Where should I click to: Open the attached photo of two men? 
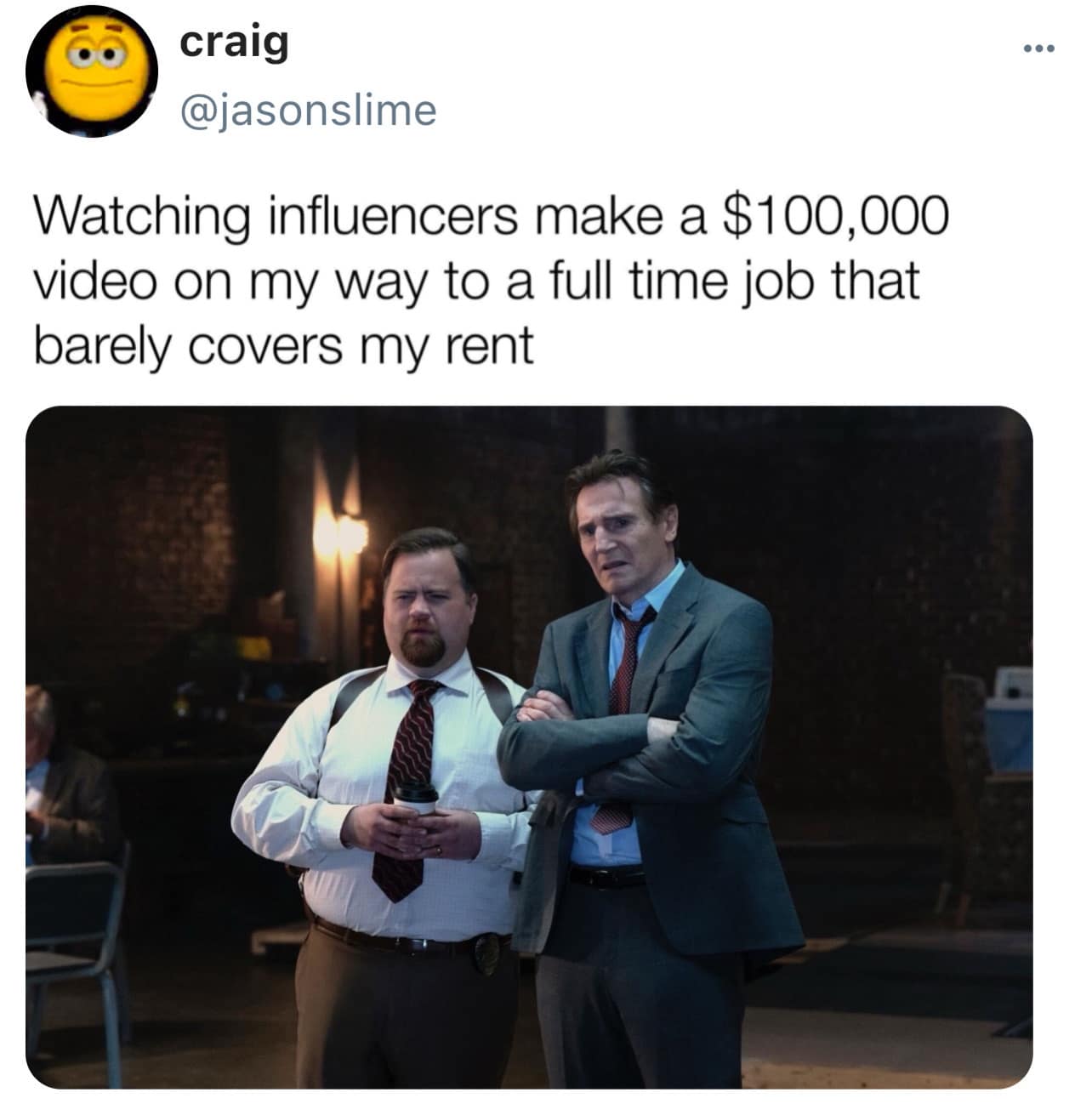pos(529,747)
